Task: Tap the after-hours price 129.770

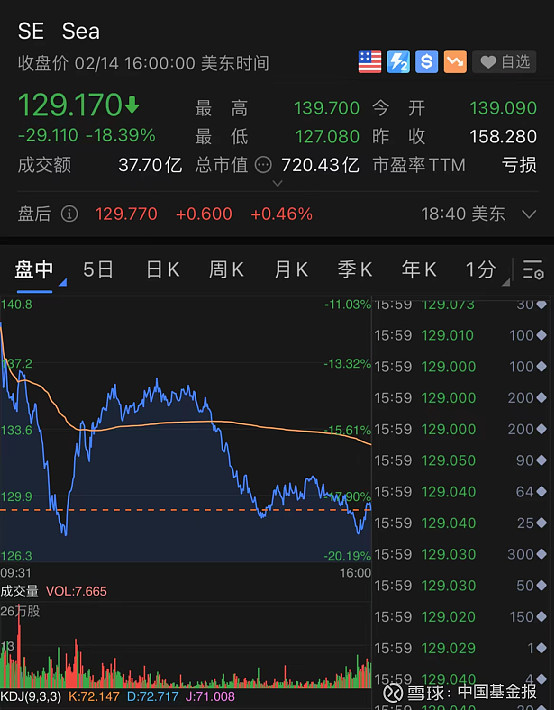Action: pyautogui.click(x=126, y=214)
